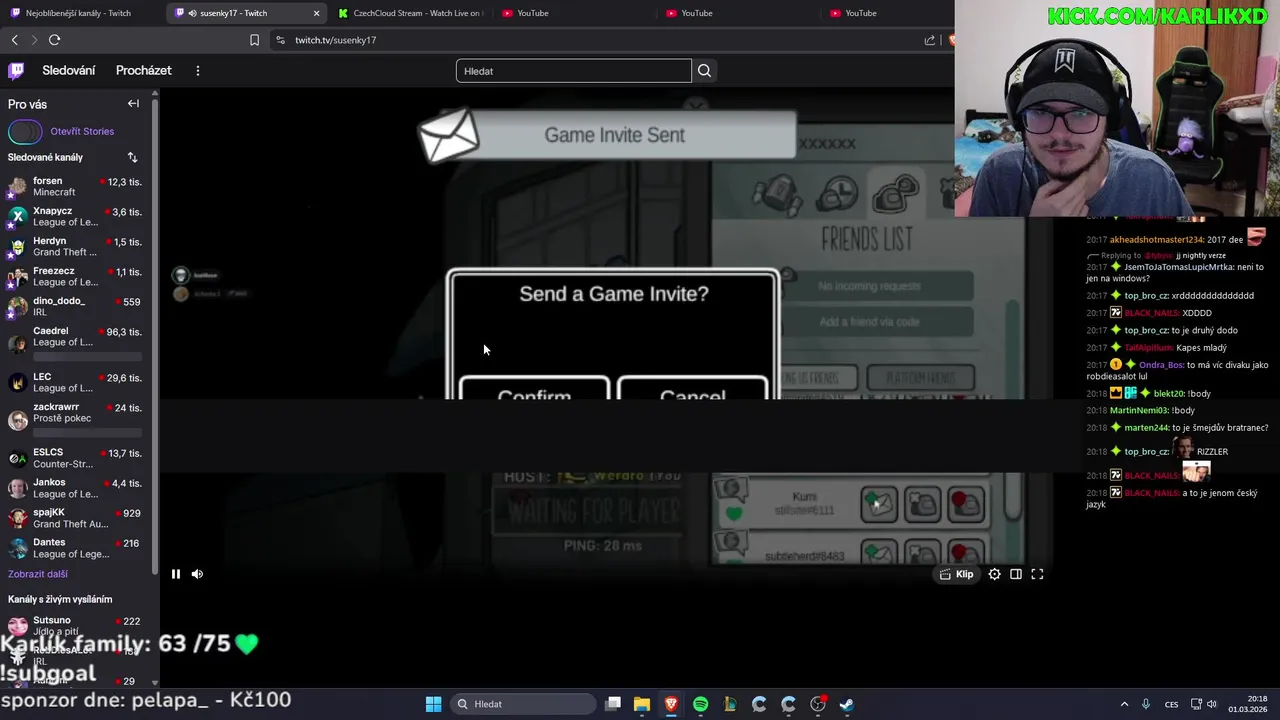Create a clip with Klip button
Screen dimensions: 1280x720
tap(957, 574)
